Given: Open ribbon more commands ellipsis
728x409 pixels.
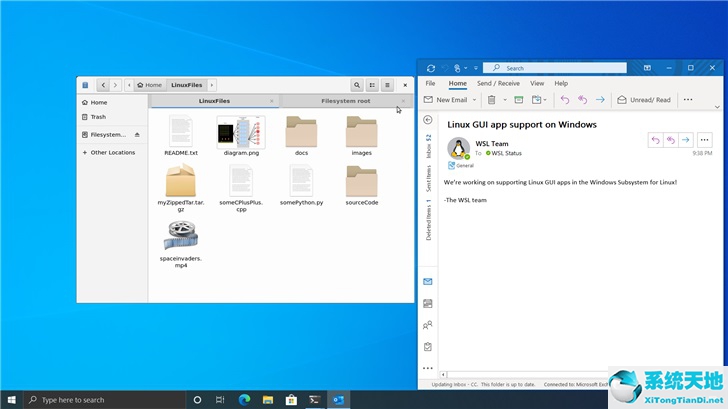Looking at the screenshot, I should click(x=688, y=100).
